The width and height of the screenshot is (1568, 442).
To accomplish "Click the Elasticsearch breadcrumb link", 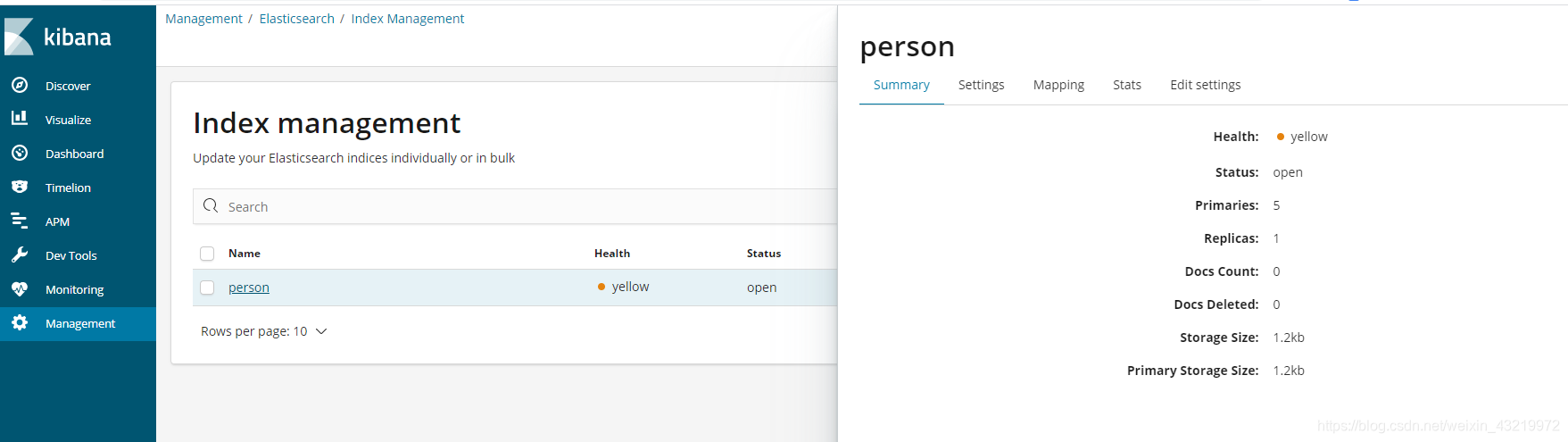I will point(296,19).
